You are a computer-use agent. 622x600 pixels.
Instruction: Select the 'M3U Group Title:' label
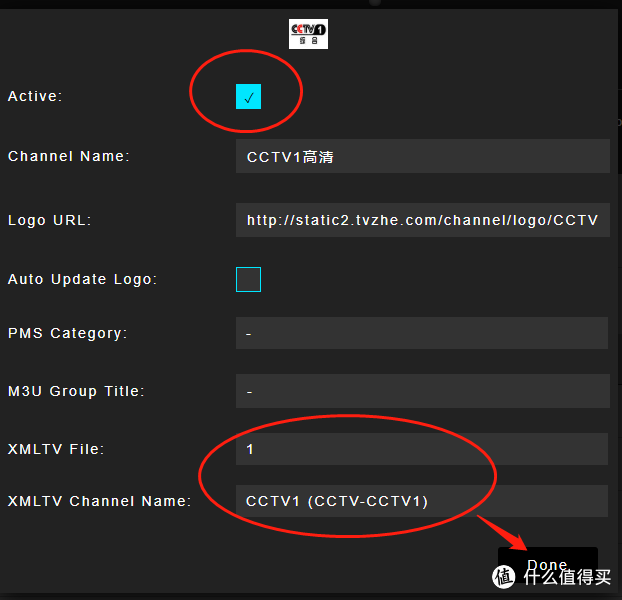click(x=76, y=391)
